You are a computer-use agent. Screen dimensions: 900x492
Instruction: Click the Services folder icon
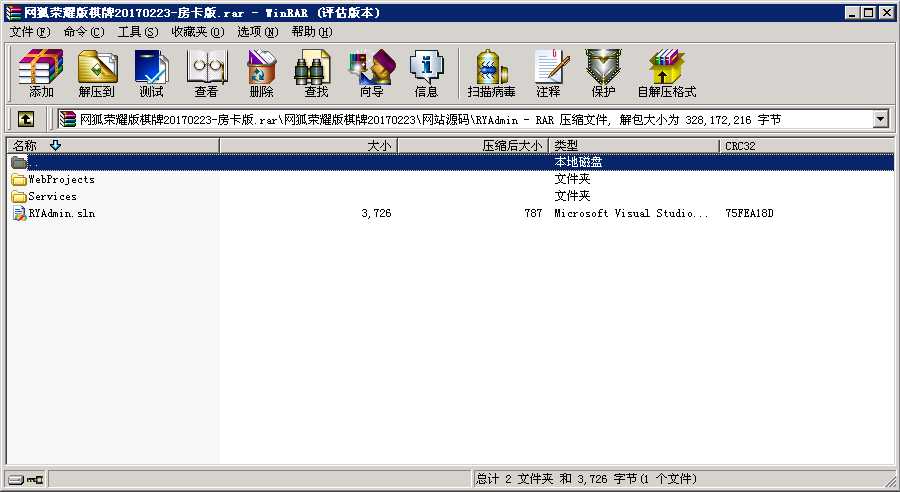(x=19, y=196)
